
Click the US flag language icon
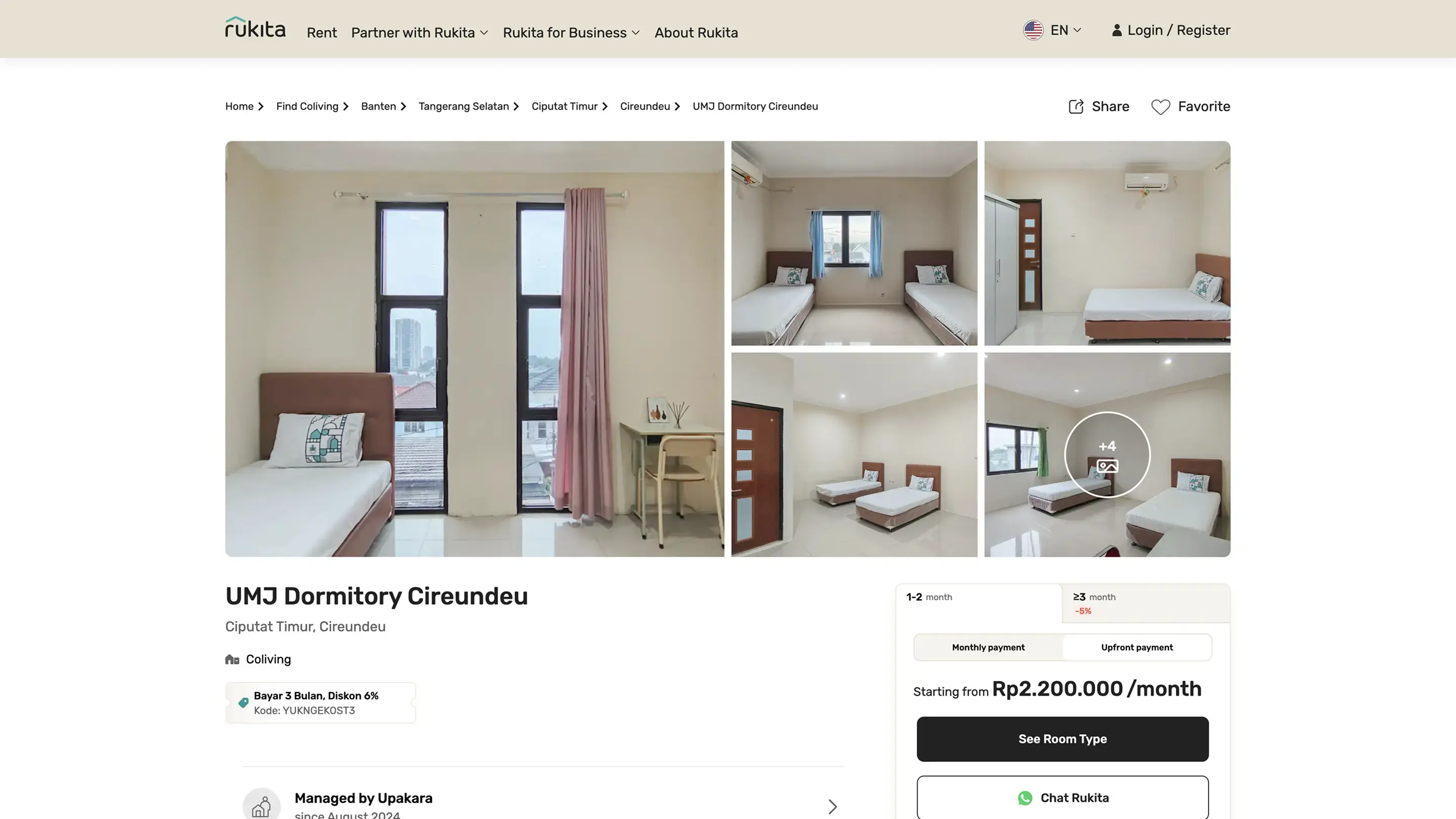click(1033, 30)
